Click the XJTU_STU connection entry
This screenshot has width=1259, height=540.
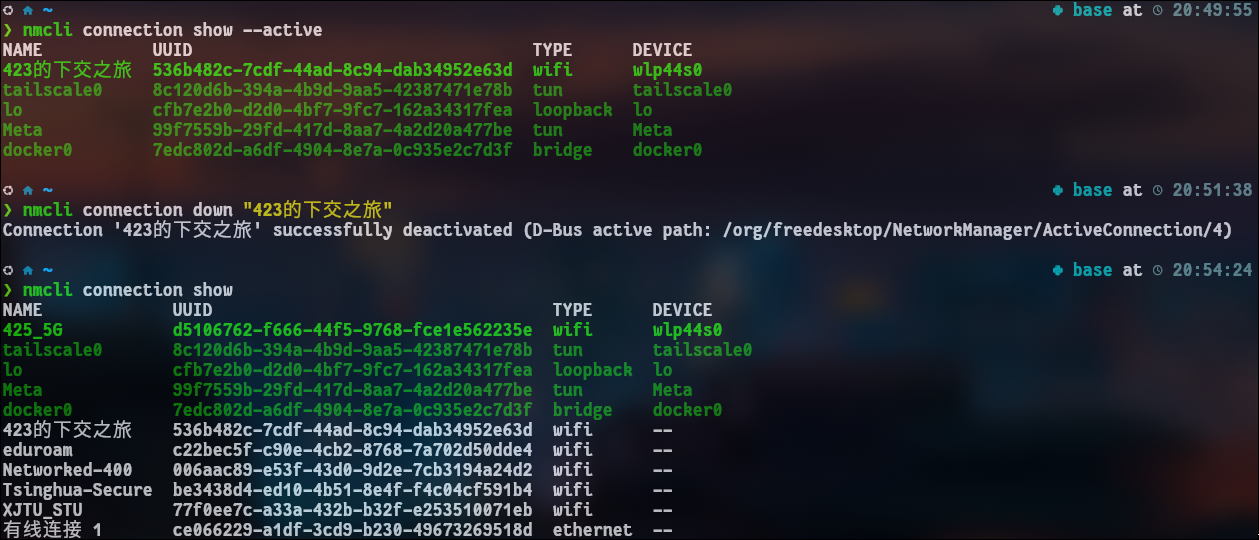click(x=42, y=510)
